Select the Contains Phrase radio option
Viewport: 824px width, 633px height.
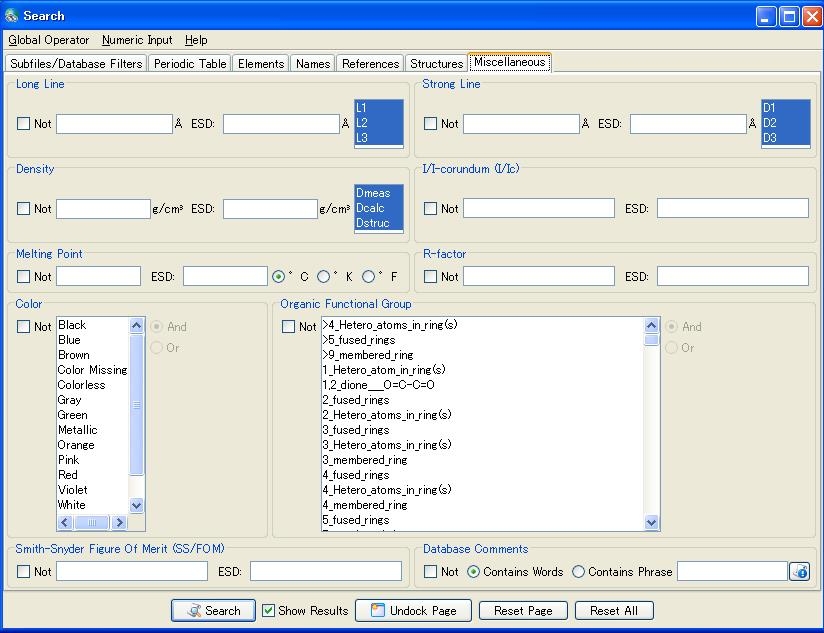[x=578, y=572]
